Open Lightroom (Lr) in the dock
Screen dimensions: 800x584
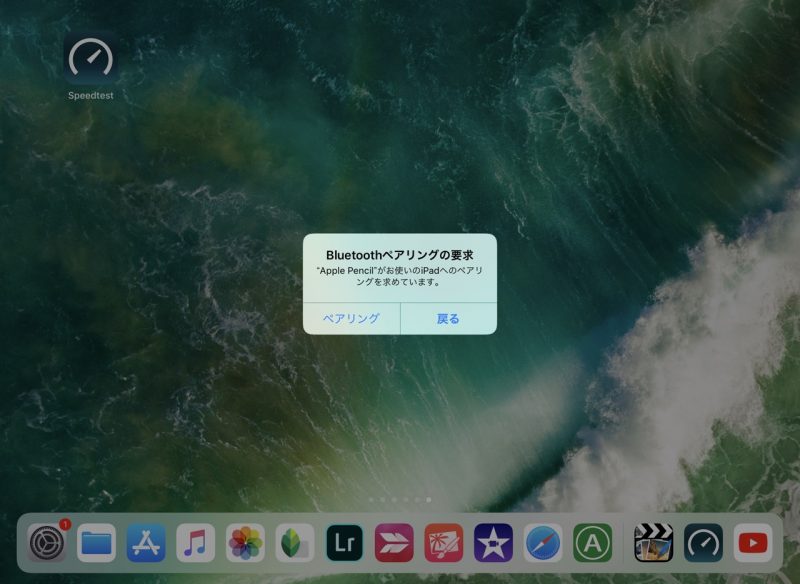click(x=344, y=543)
